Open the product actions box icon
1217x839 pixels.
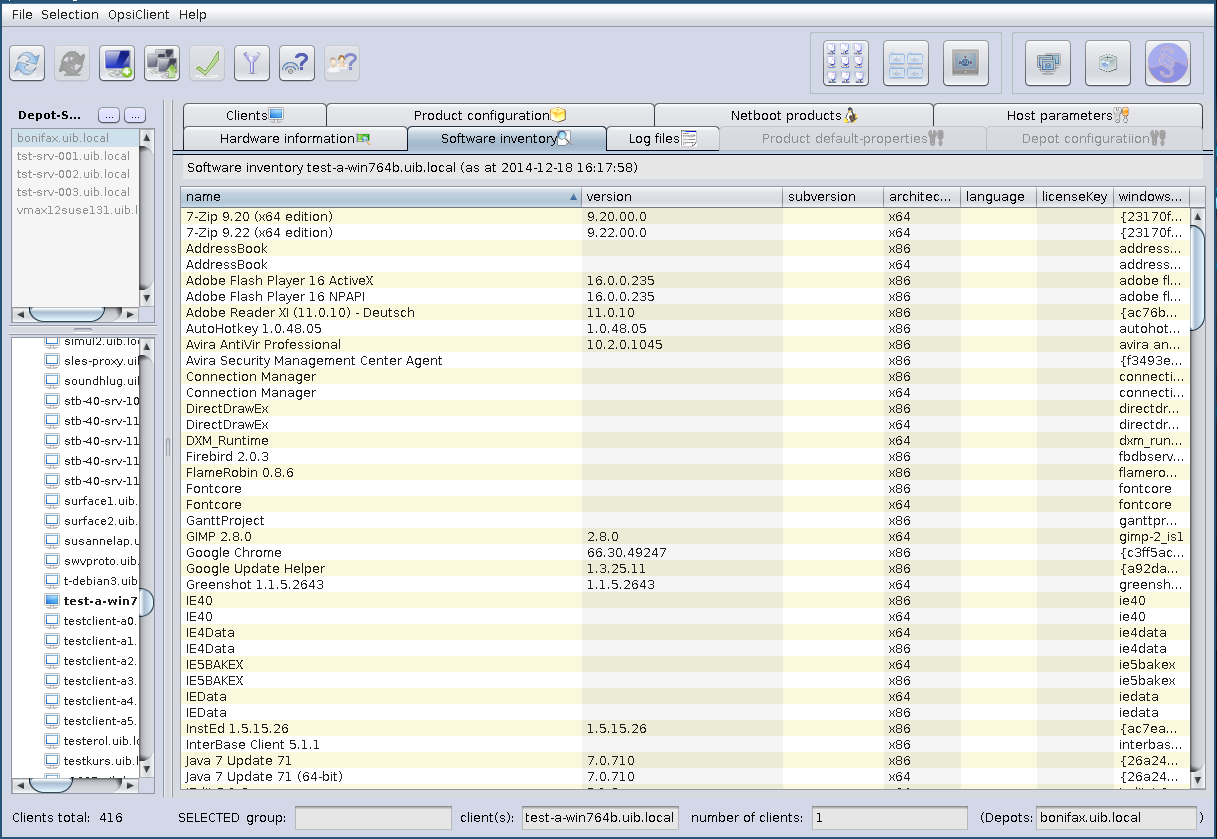pyautogui.click(x=1108, y=63)
